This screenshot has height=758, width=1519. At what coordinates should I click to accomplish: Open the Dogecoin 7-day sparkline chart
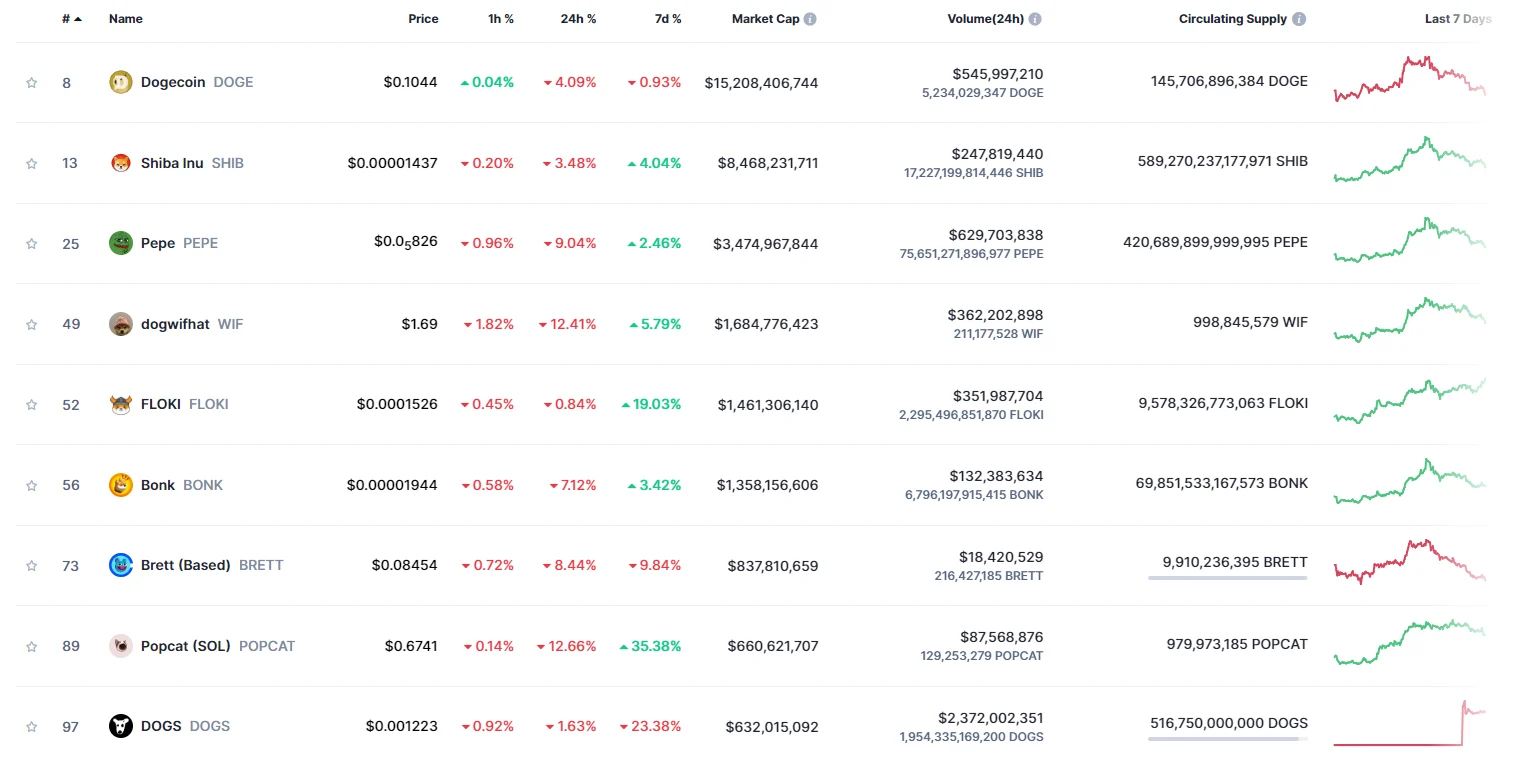point(1409,80)
